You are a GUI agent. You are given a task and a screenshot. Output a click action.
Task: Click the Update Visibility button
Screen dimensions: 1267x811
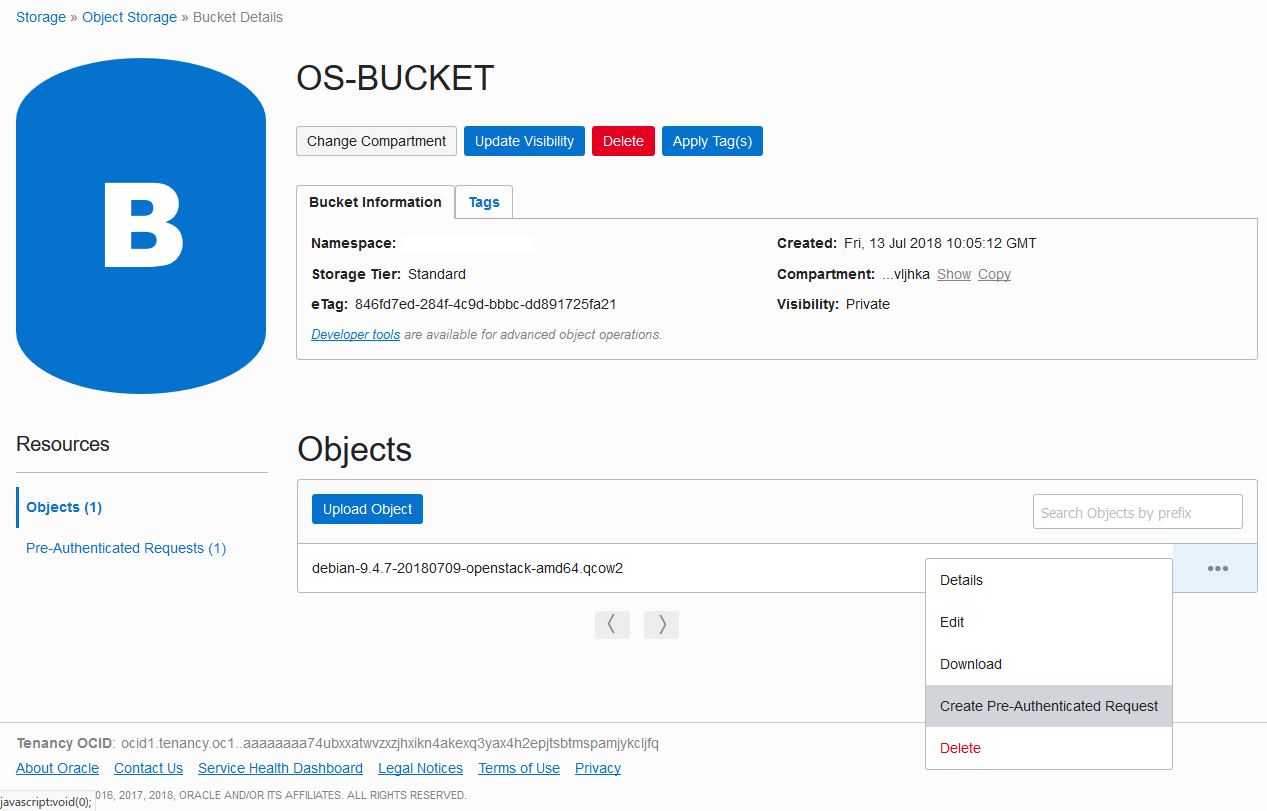[524, 141]
